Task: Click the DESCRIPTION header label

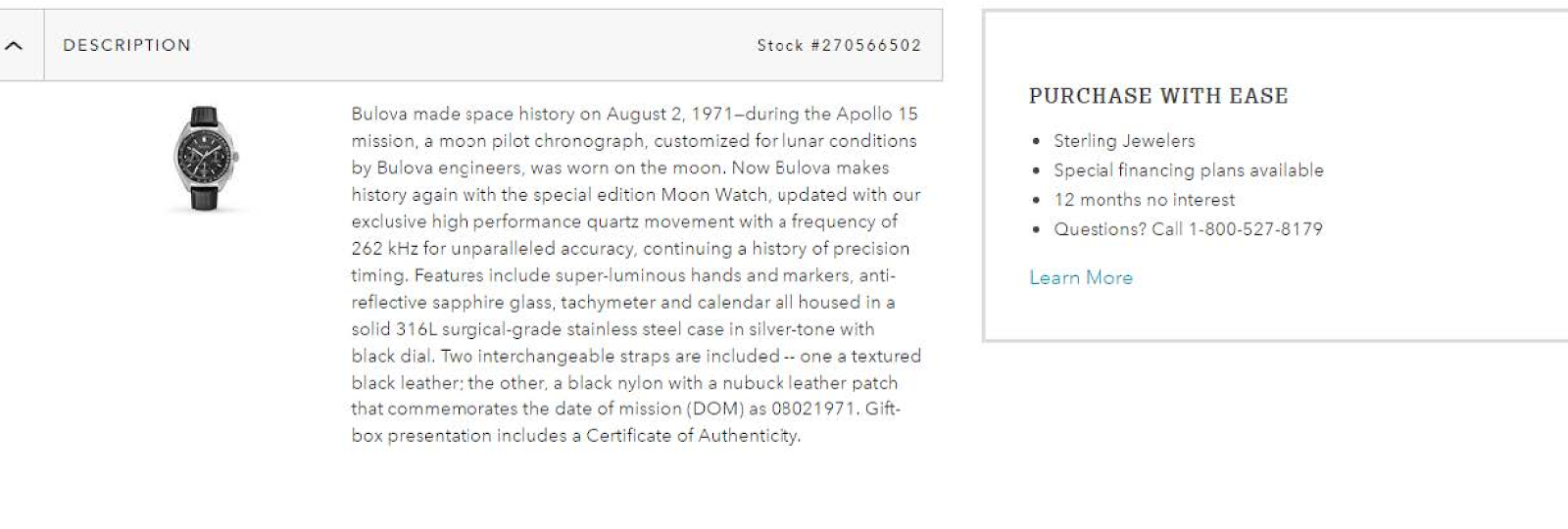Action: (126, 45)
